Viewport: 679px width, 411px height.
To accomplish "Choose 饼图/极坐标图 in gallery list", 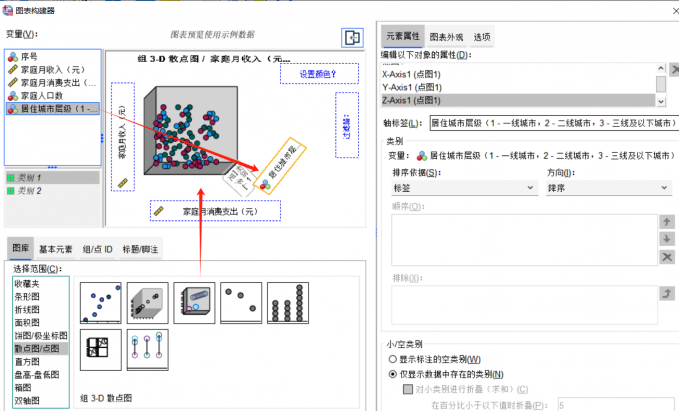I will [41, 336].
